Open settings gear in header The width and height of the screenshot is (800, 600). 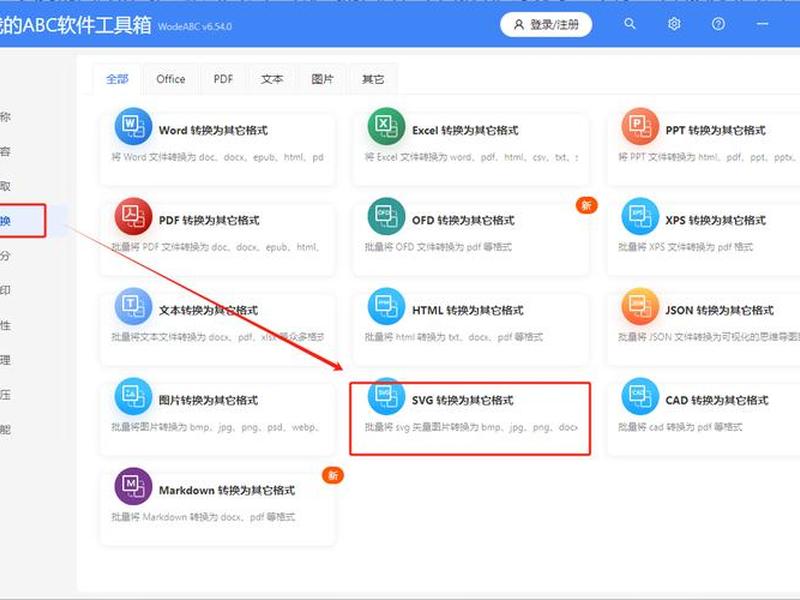click(x=674, y=24)
